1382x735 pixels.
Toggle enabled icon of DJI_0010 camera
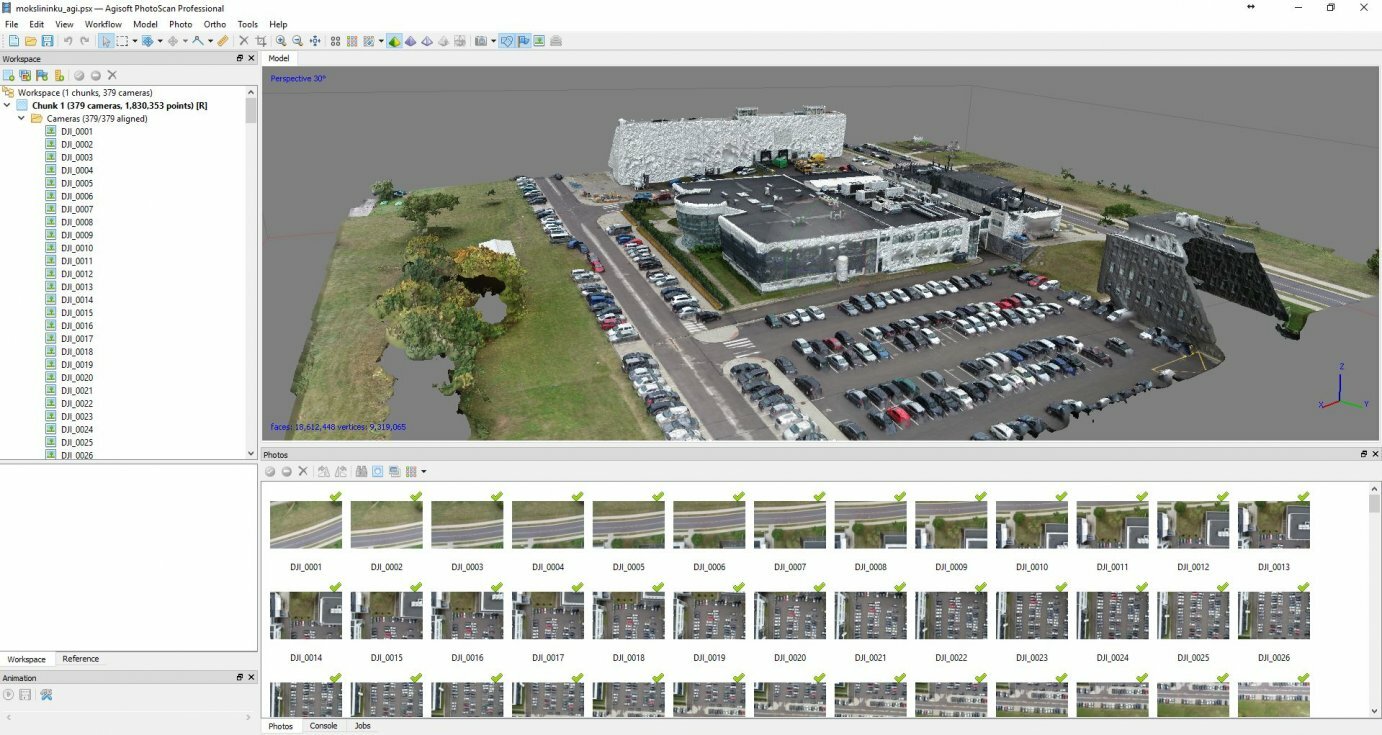tap(50, 248)
